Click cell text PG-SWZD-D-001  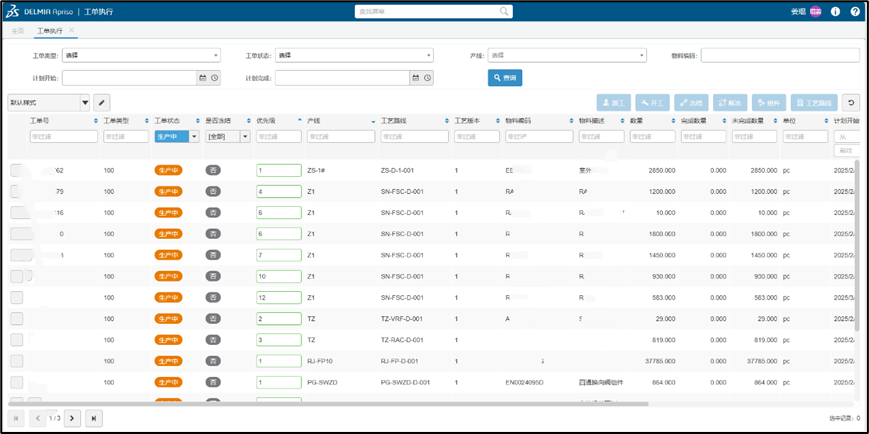[406, 382]
